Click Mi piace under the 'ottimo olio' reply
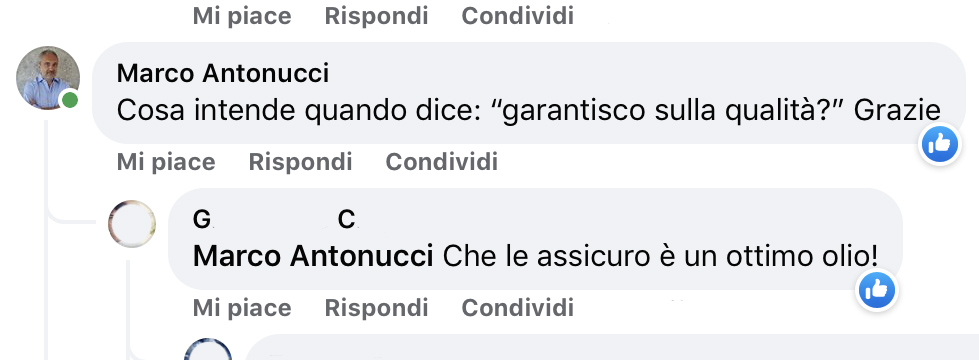The image size is (979, 360). pos(242,308)
